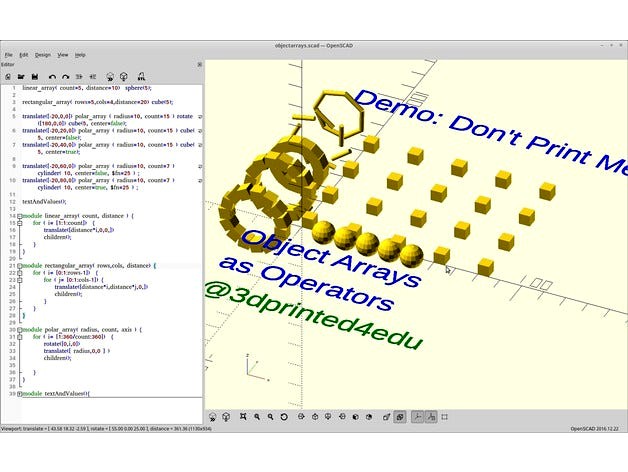Switch to the Left view icon
Image resolution: width=628 pixels, height=472 pixels.
342,417
